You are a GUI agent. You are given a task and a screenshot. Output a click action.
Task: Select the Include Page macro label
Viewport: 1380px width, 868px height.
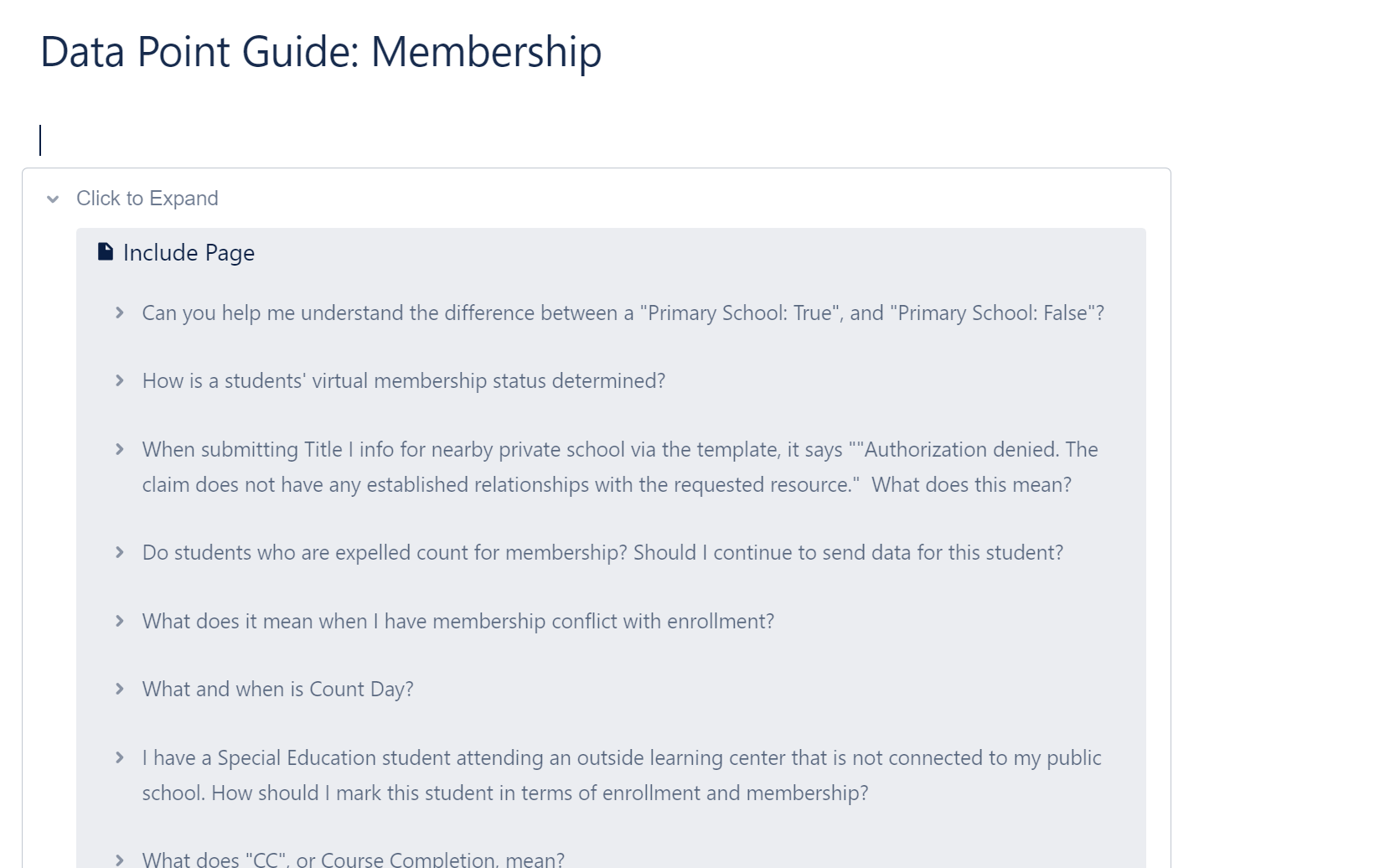[189, 253]
